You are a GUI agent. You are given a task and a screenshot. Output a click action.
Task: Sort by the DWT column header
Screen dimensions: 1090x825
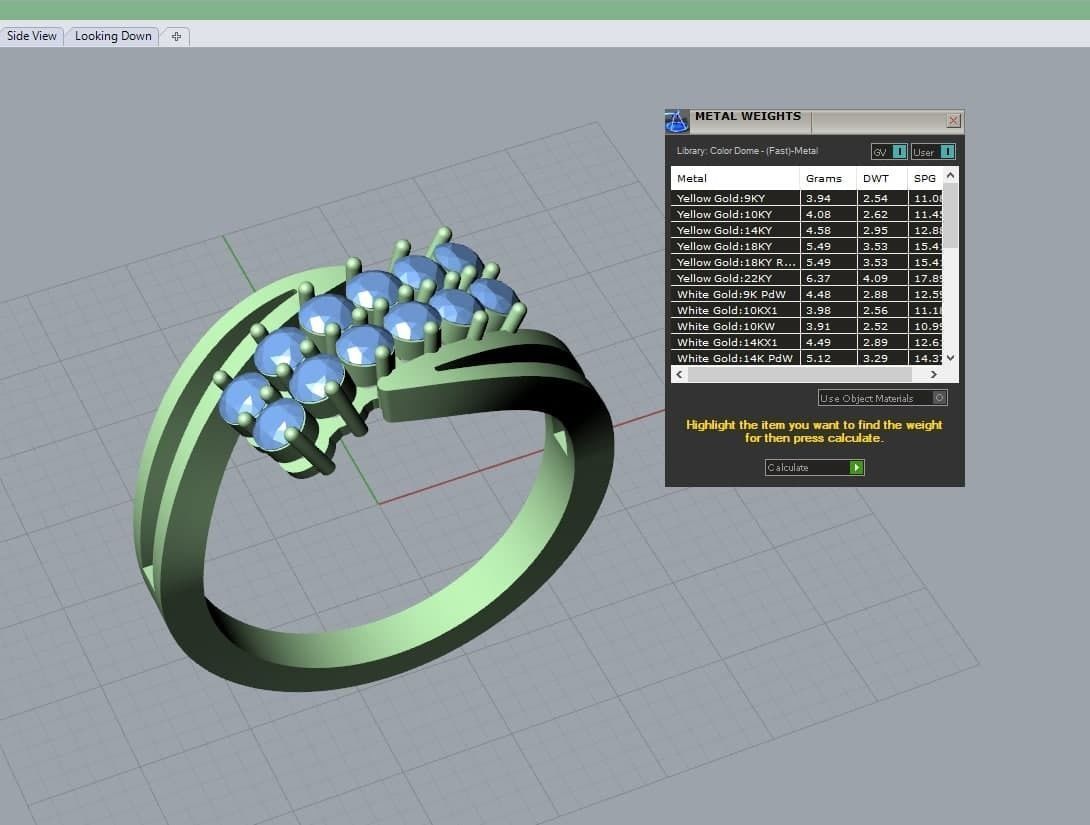(x=882, y=179)
